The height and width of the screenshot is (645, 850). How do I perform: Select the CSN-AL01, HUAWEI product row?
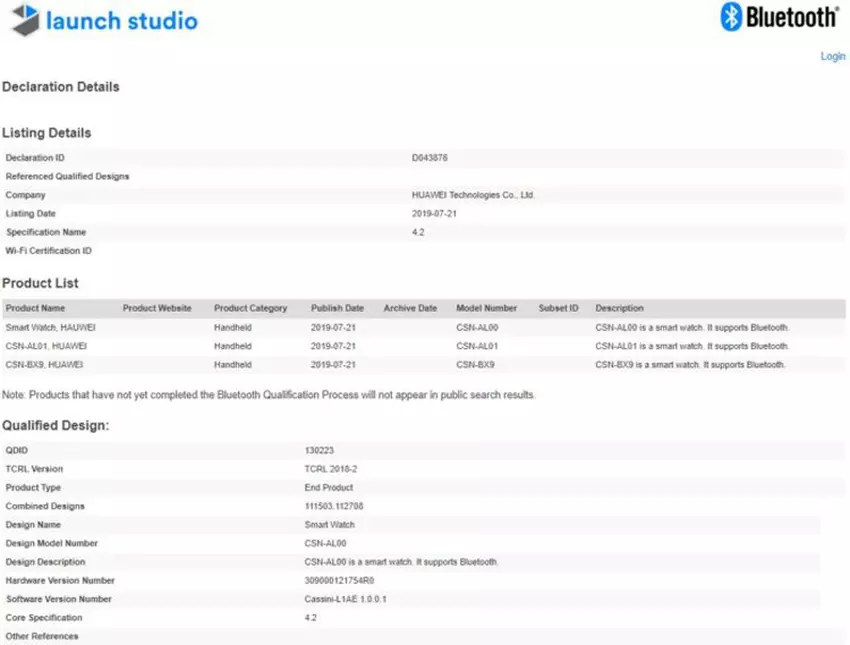pyautogui.click(x=44, y=346)
